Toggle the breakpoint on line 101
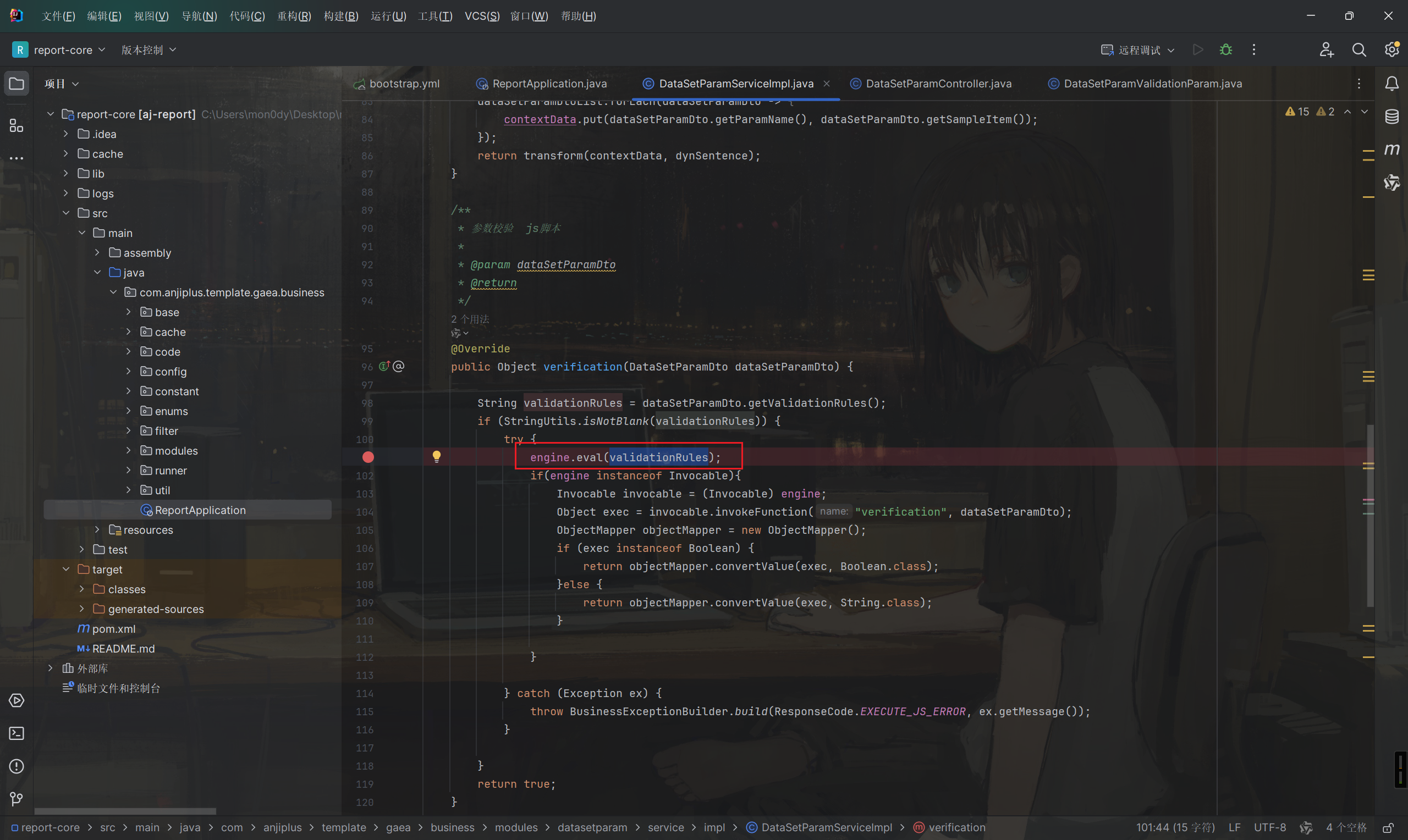 [x=368, y=457]
